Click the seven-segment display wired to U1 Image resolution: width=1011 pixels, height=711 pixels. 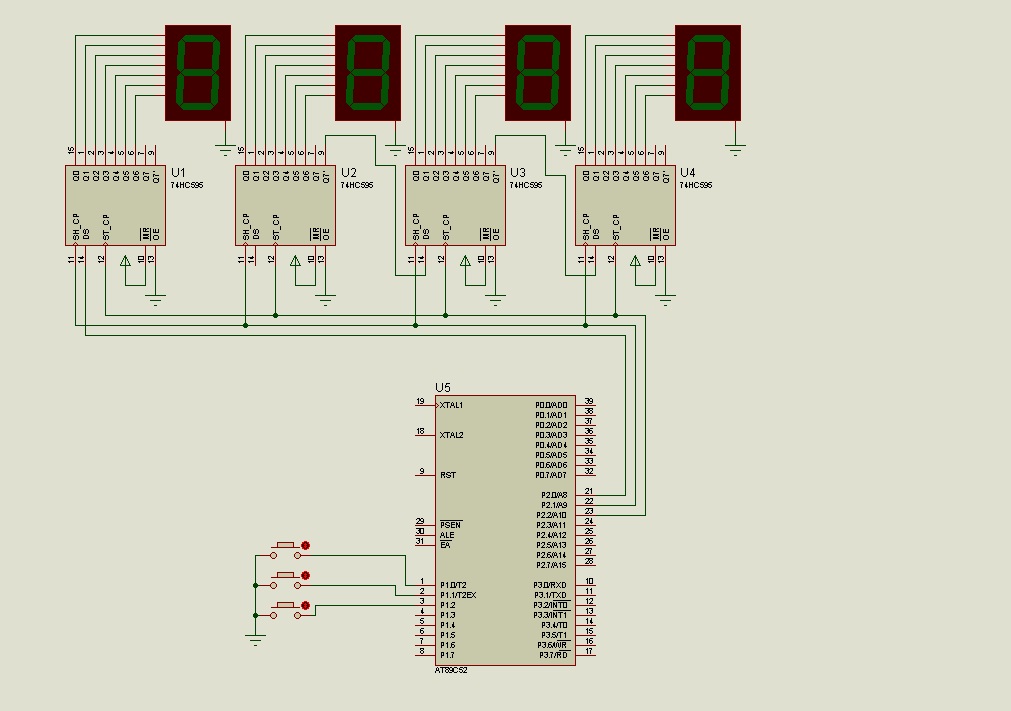coord(198,73)
